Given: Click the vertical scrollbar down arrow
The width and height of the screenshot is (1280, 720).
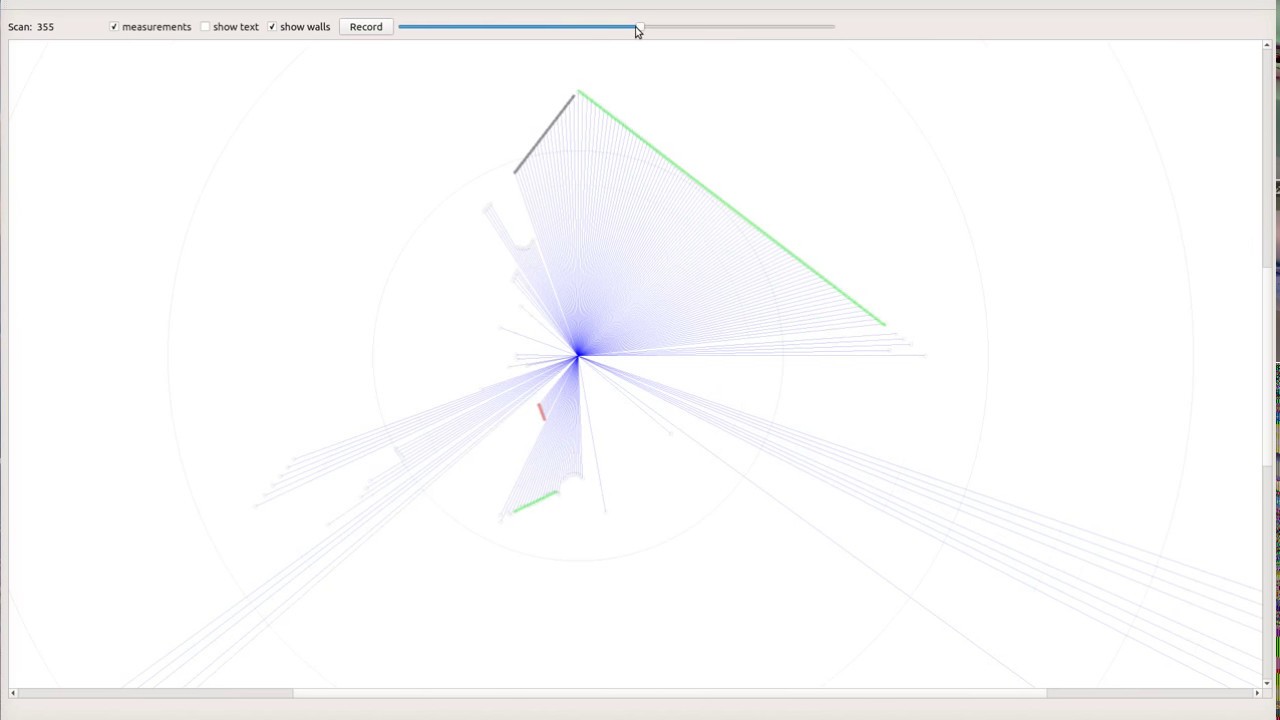Looking at the screenshot, I should pyautogui.click(x=1267, y=683).
